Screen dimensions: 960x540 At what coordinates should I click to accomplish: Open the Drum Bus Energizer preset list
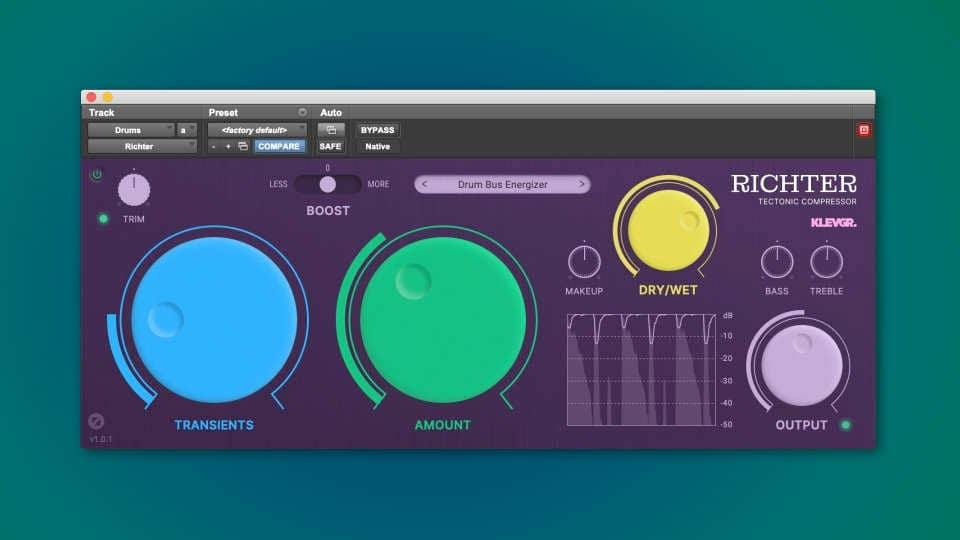(x=503, y=184)
